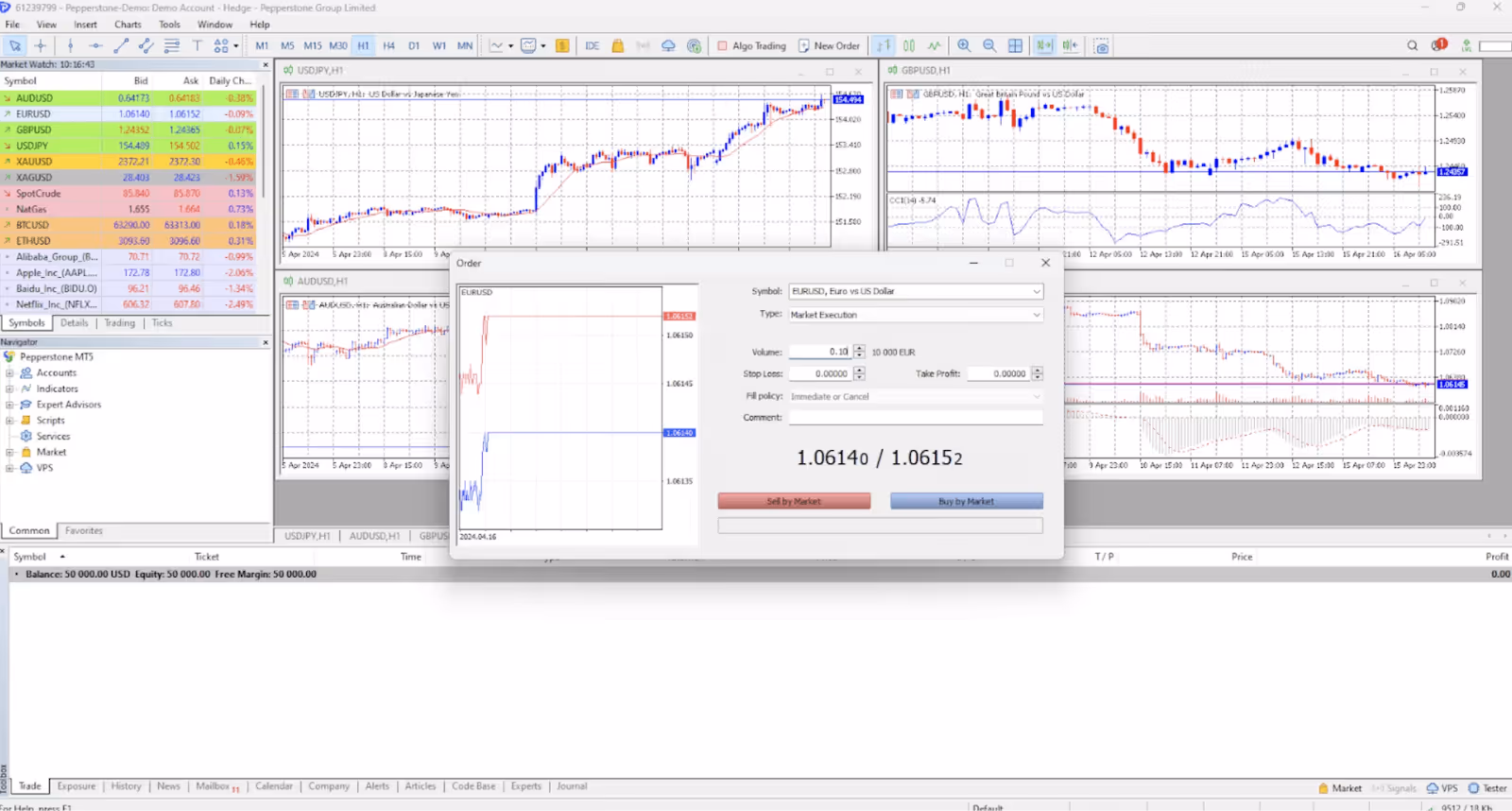Screen dimensions: 1512x811
Task: Toggle chart shift
Action: click(x=1070, y=45)
